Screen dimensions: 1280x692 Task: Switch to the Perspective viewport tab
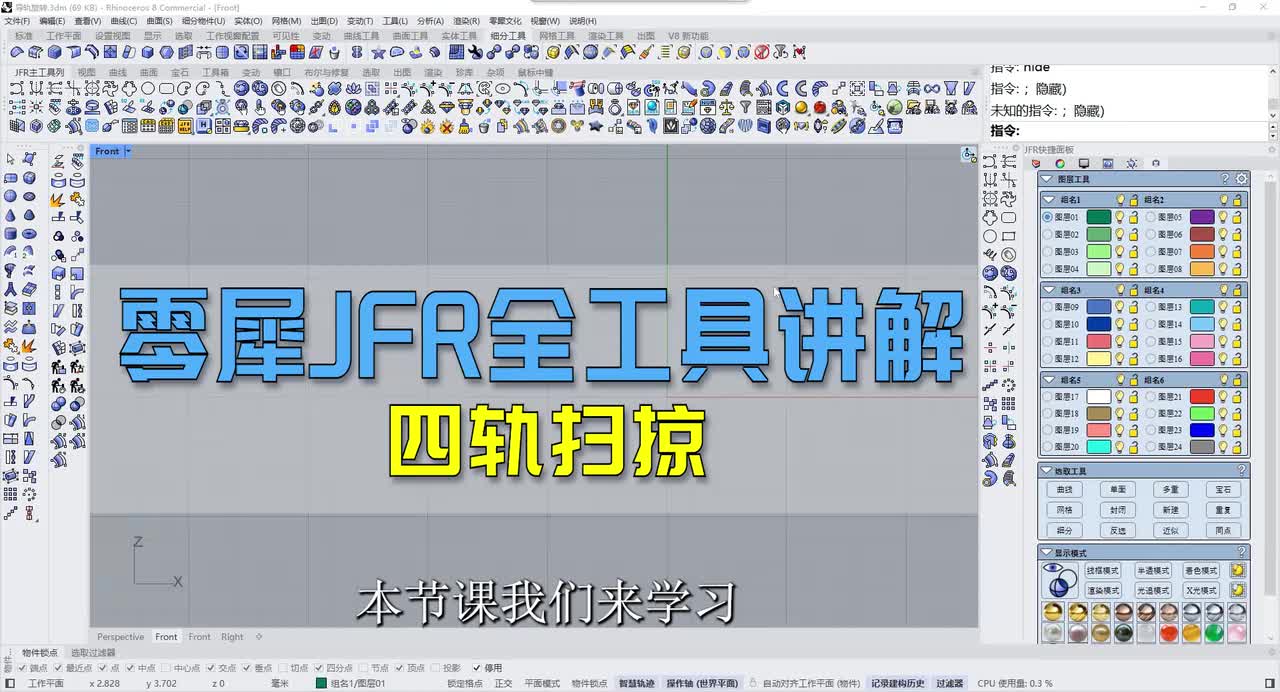120,636
